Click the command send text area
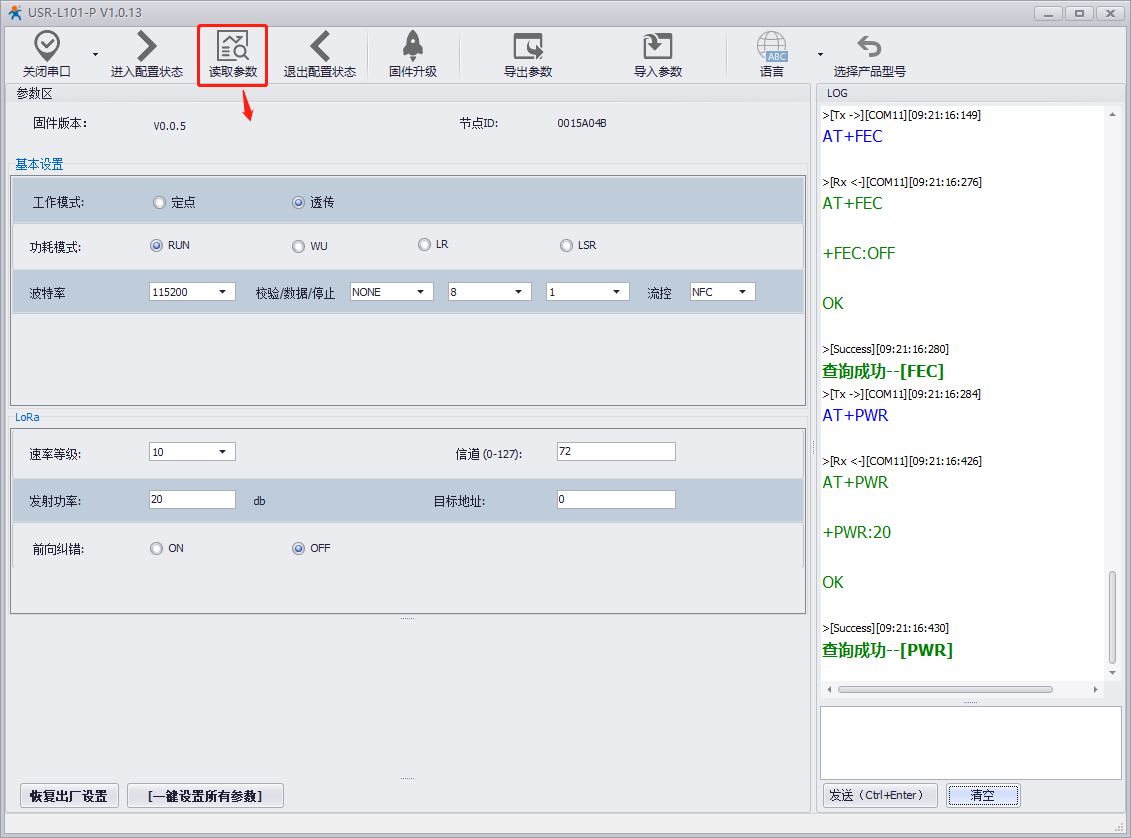 coord(970,742)
